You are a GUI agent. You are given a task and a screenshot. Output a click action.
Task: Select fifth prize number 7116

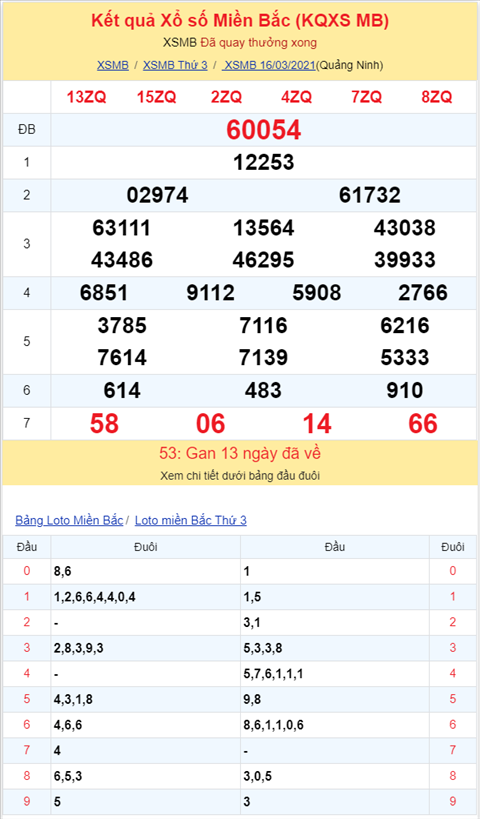coord(264,325)
